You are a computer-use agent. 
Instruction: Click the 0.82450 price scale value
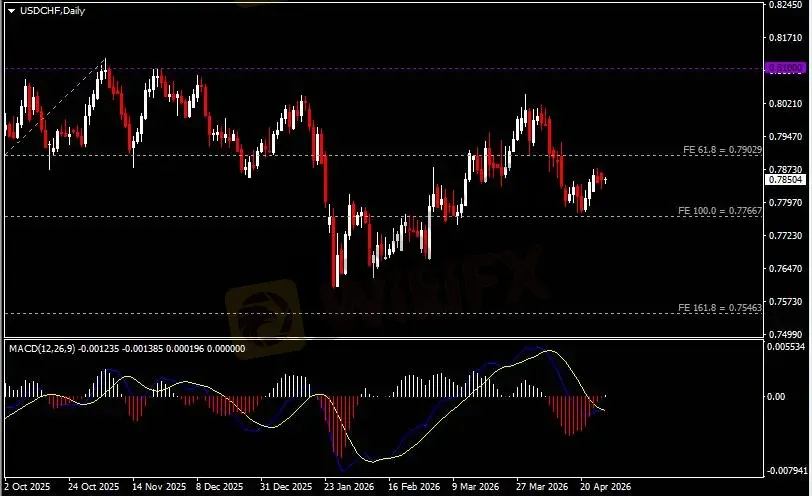(786, 5)
